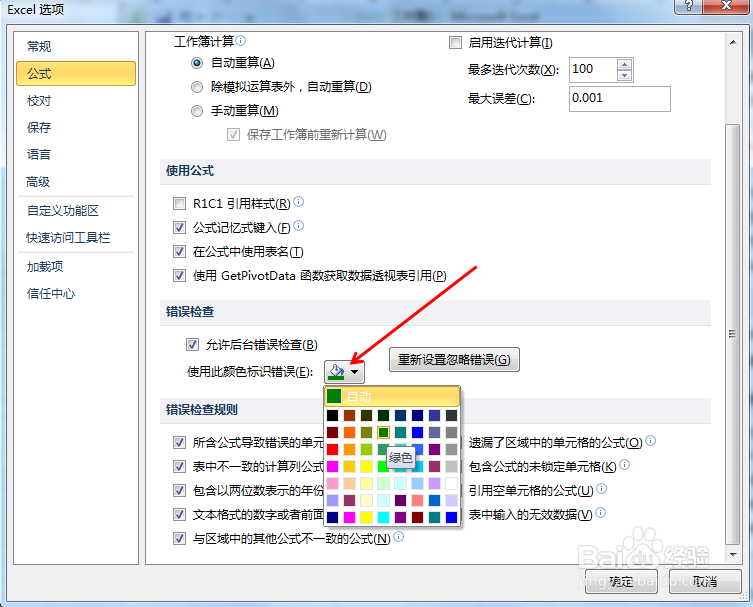Uncheck 包含以两位数表示的年份 checkbox
Screen dimensions: 753x607
pyautogui.click(x=180, y=490)
